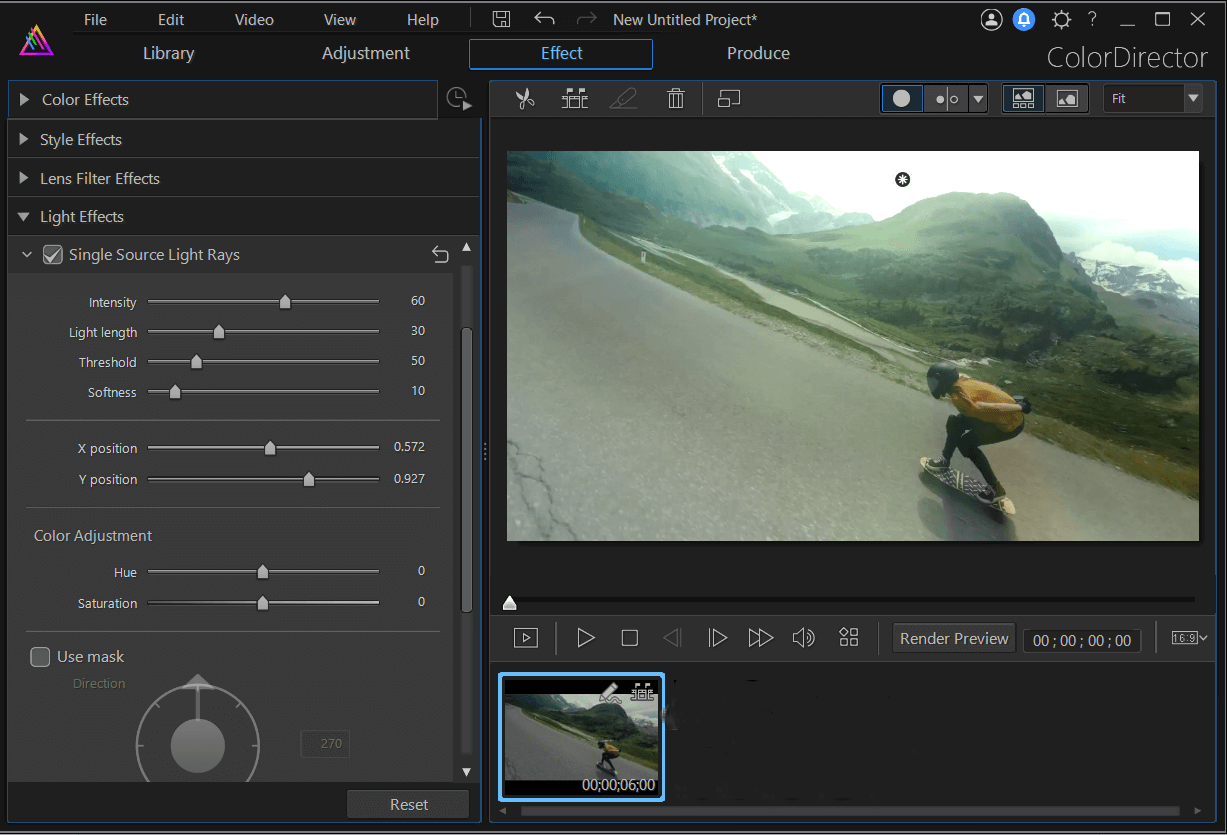This screenshot has width=1227, height=835.
Task: Open help question mark icon
Action: click(x=1093, y=19)
